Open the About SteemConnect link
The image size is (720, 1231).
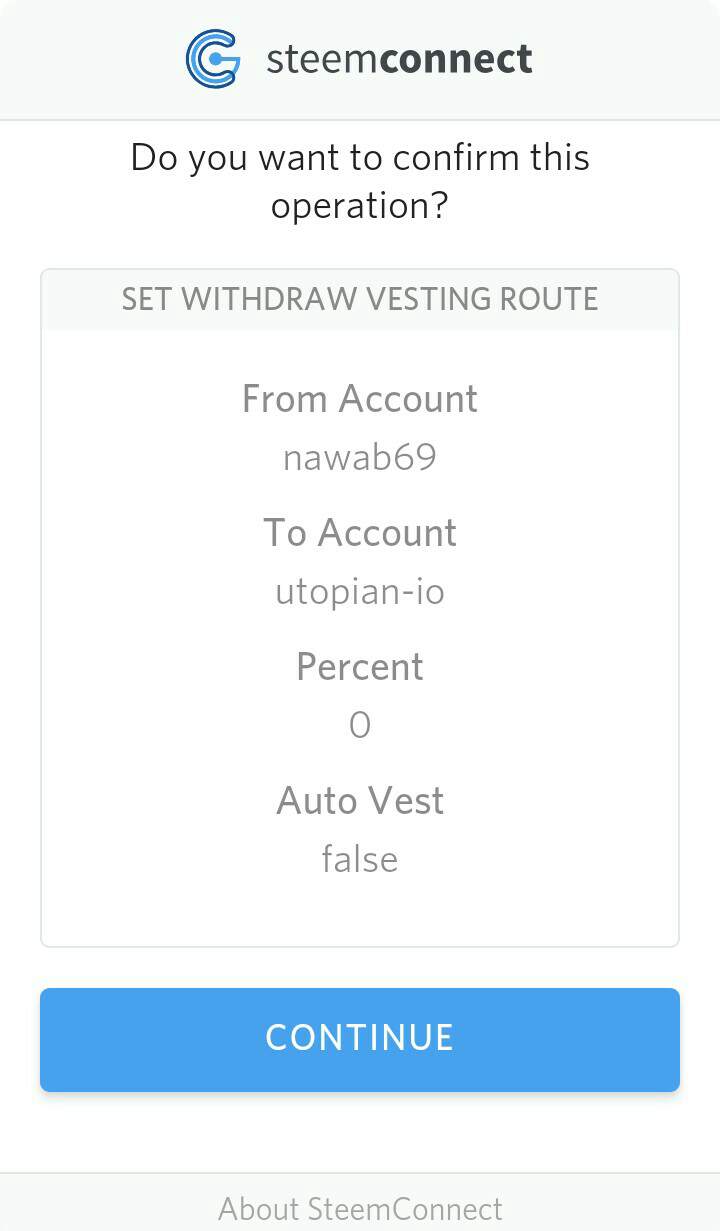360,1209
